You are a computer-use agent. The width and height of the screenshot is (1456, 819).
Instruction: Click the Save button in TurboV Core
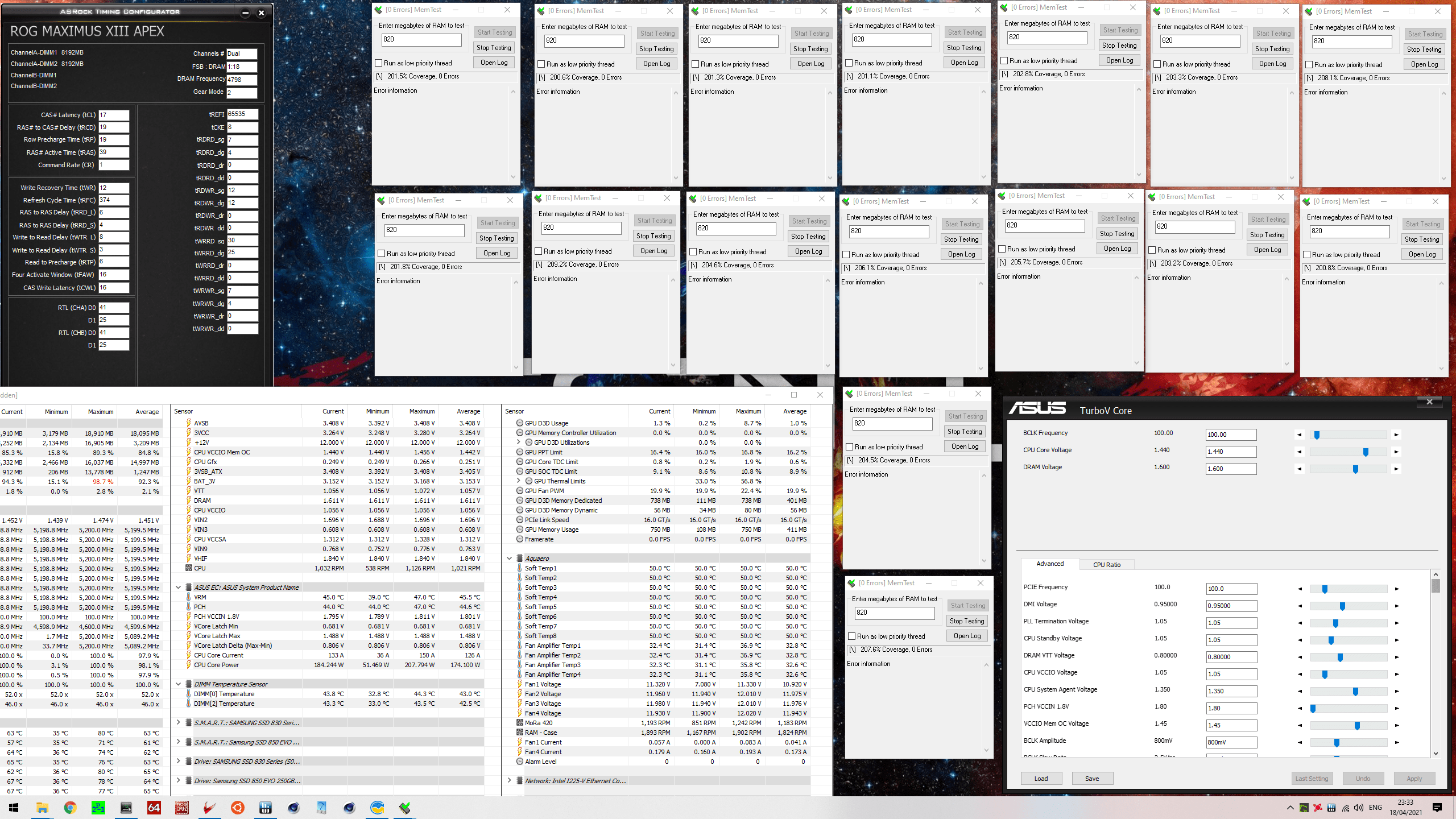[1092, 779]
